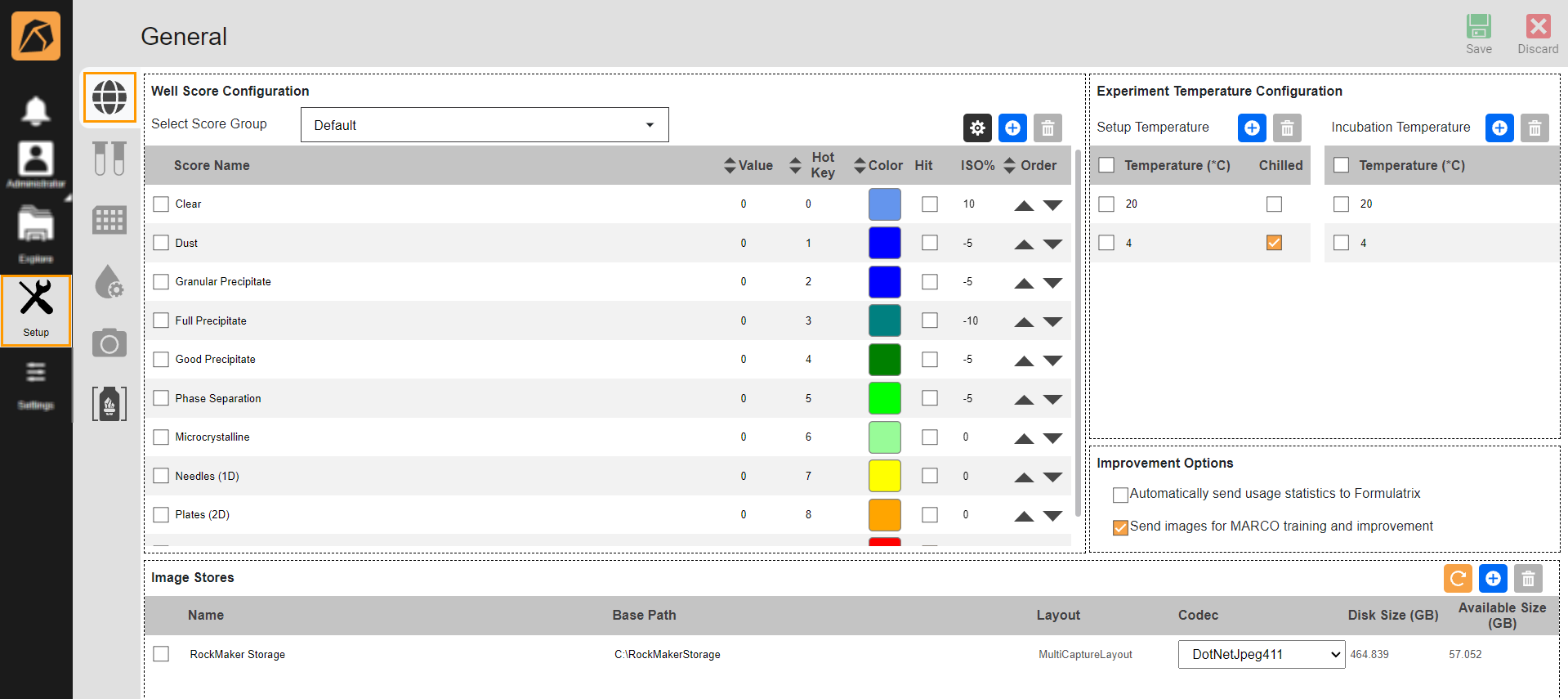Image resolution: width=1568 pixels, height=699 pixels.
Task: Delete the selected setup temperature
Action: pyautogui.click(x=1286, y=128)
